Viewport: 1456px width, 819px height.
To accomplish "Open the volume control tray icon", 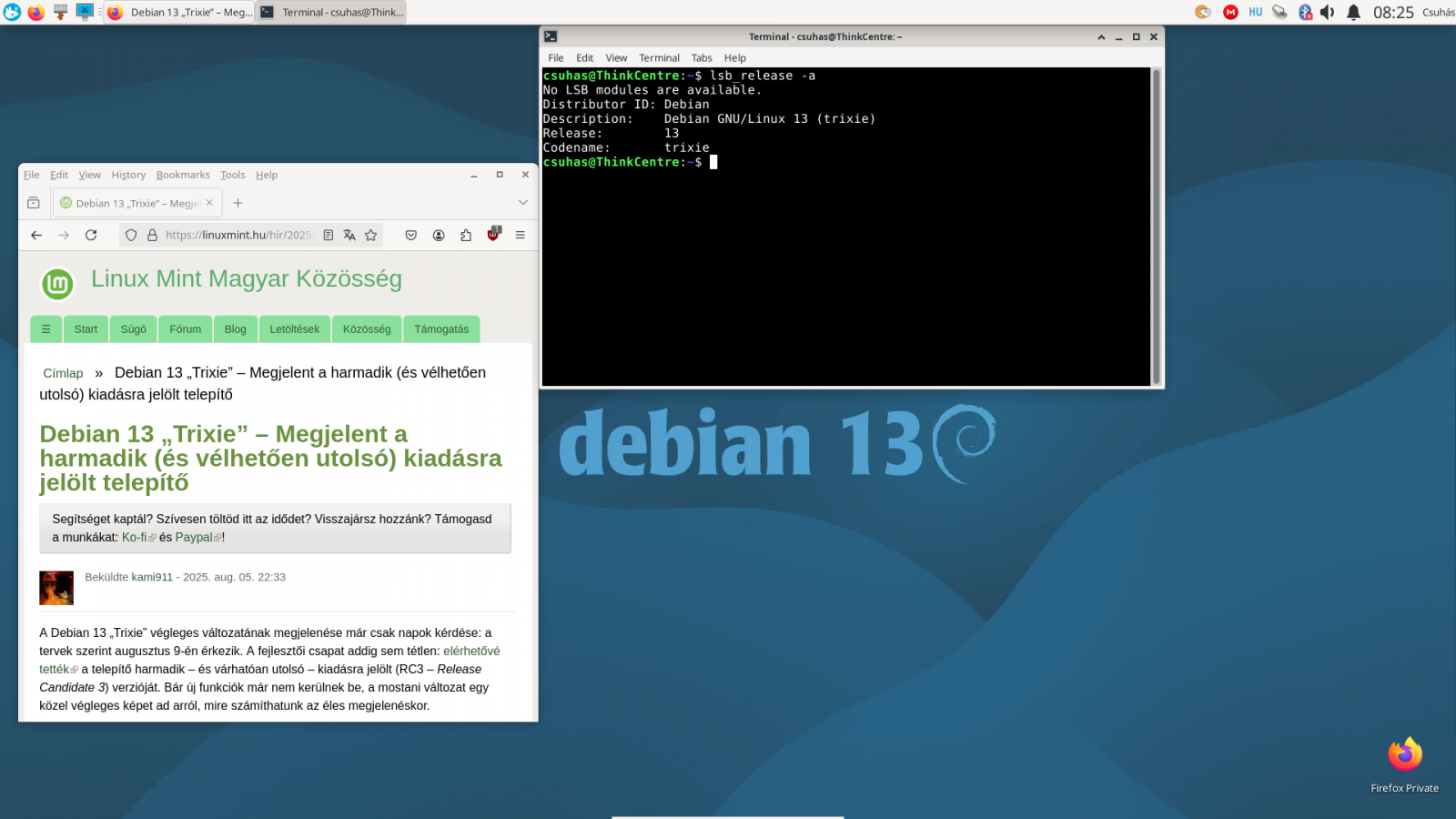I will coord(1328,12).
